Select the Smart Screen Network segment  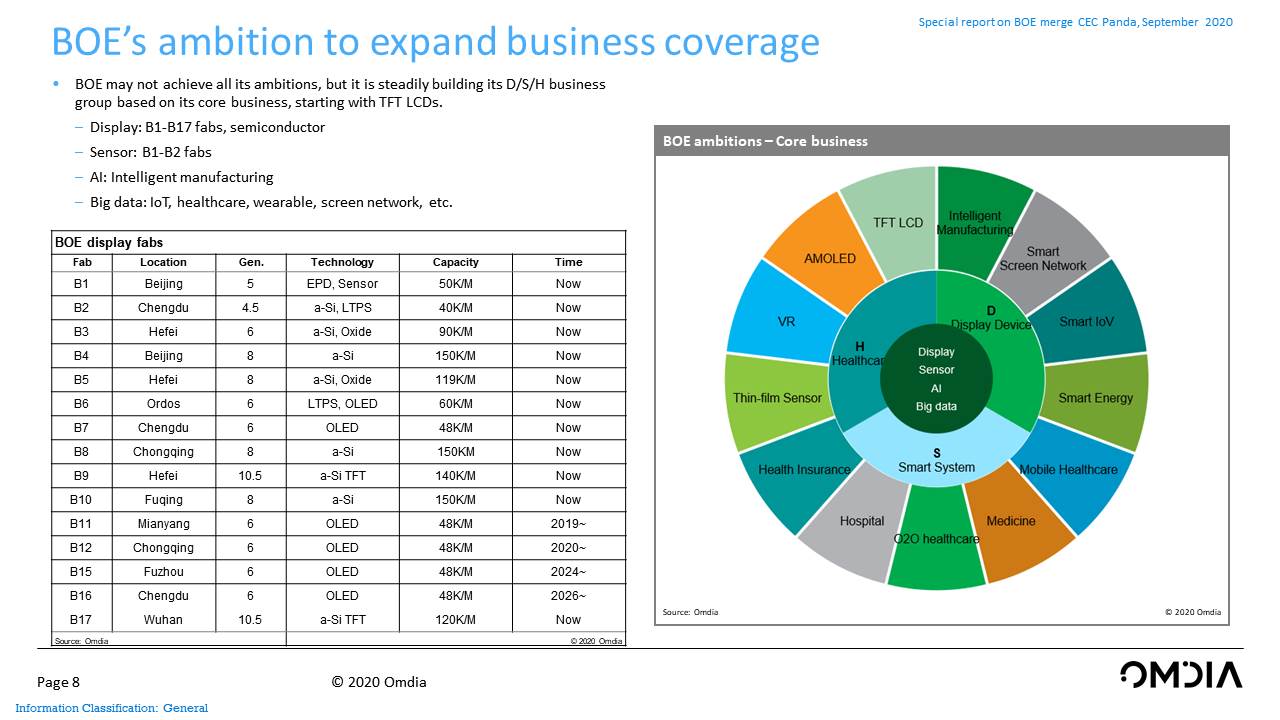[1050, 255]
